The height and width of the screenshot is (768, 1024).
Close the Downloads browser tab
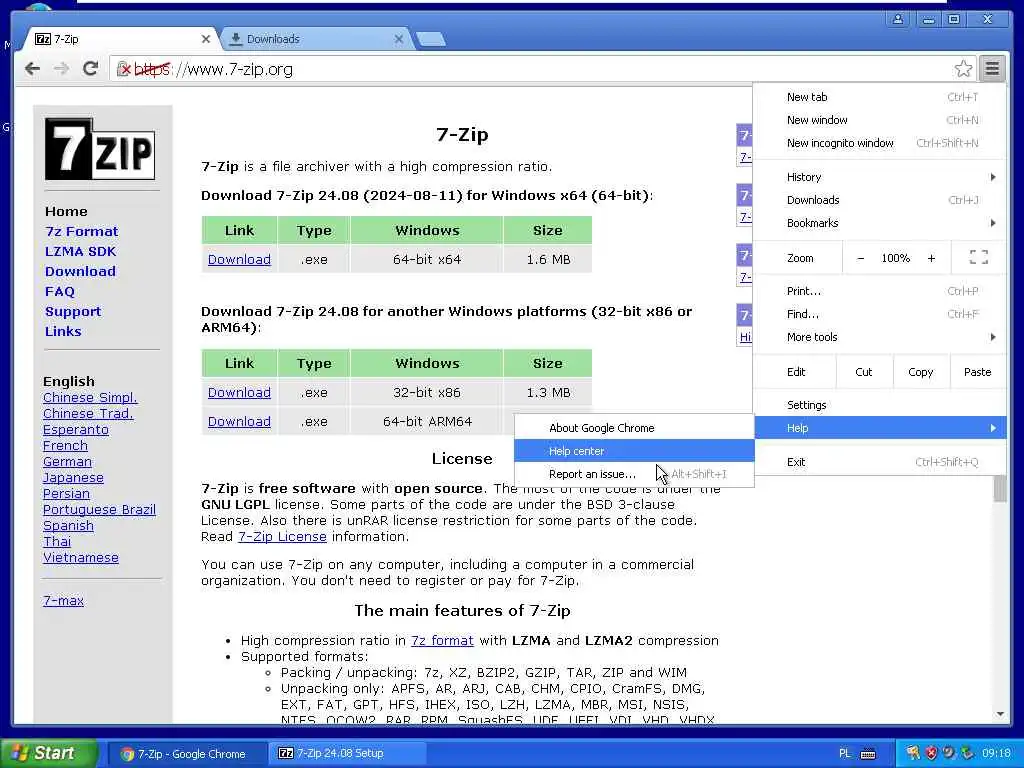click(399, 39)
